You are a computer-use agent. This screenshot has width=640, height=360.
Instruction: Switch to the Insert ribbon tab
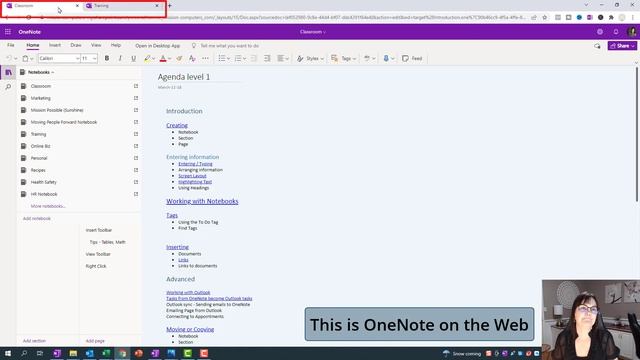coord(55,45)
